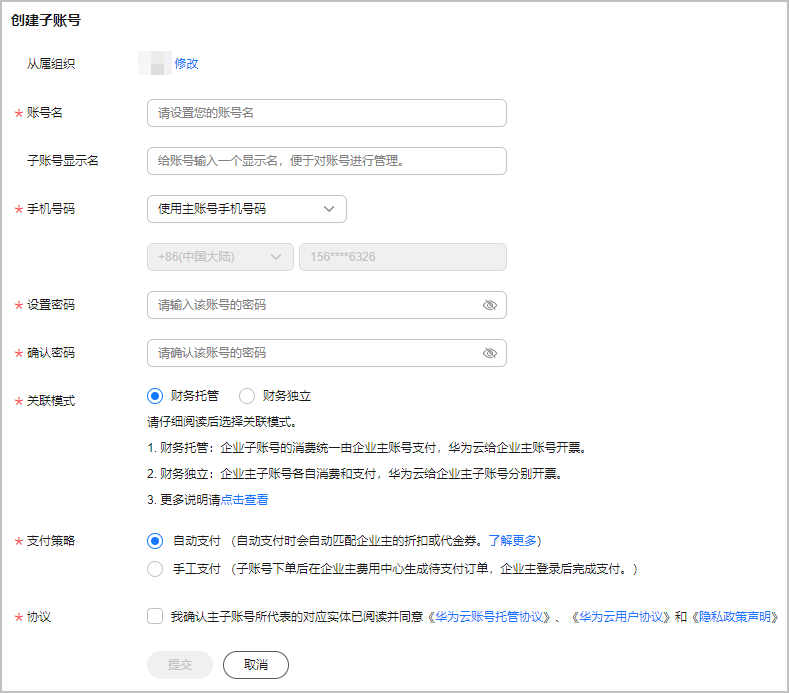The width and height of the screenshot is (789, 693).
Task: Click the 修改 link beside 从属组织
Action: (186, 64)
